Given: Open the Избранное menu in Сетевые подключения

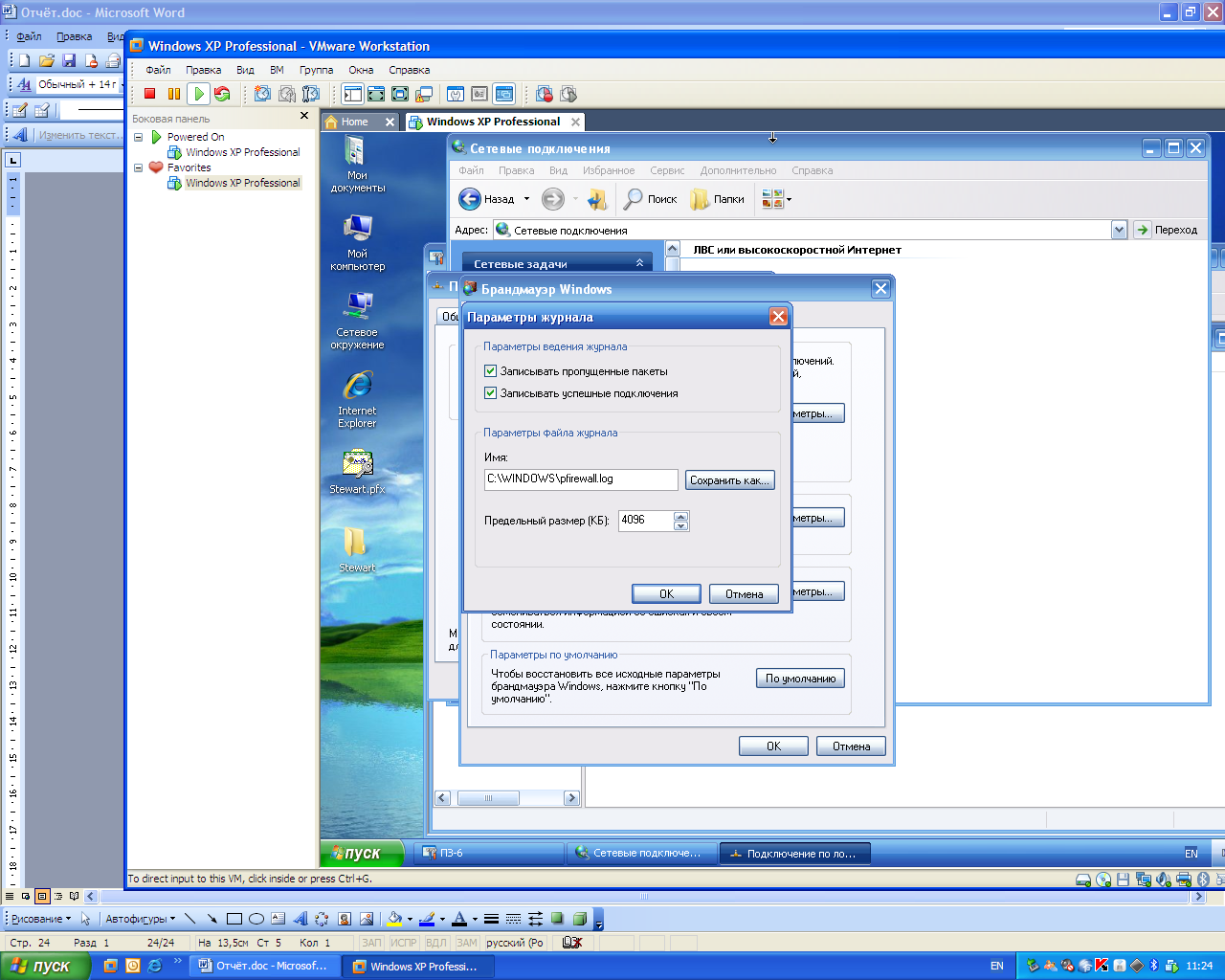Looking at the screenshot, I should (x=609, y=170).
